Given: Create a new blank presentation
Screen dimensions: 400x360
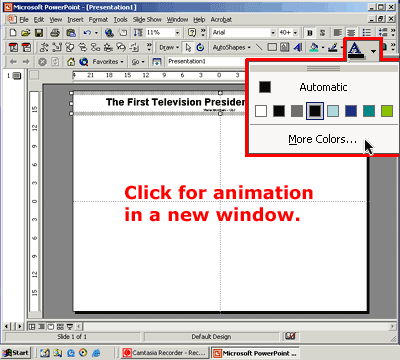Looking at the screenshot, I should coord(13,33).
